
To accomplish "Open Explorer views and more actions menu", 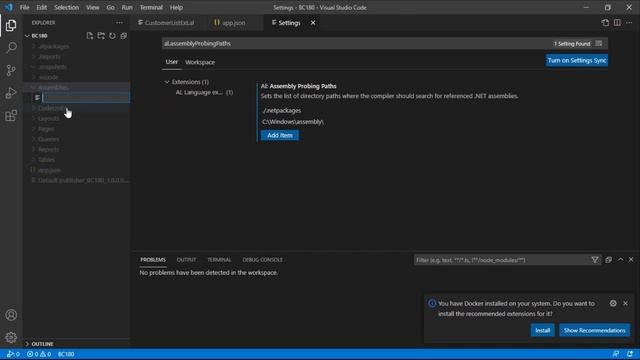I will coord(119,23).
